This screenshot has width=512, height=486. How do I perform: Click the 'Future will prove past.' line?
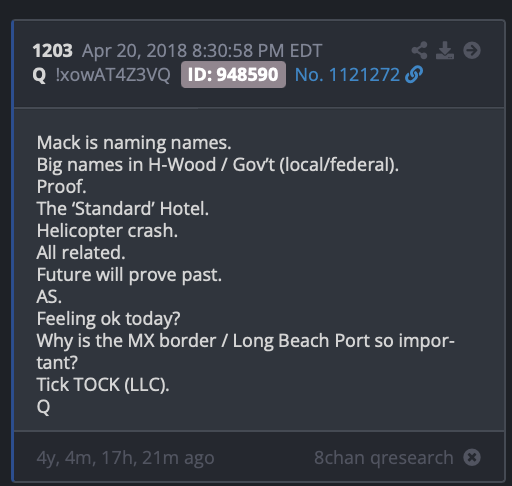129,275
